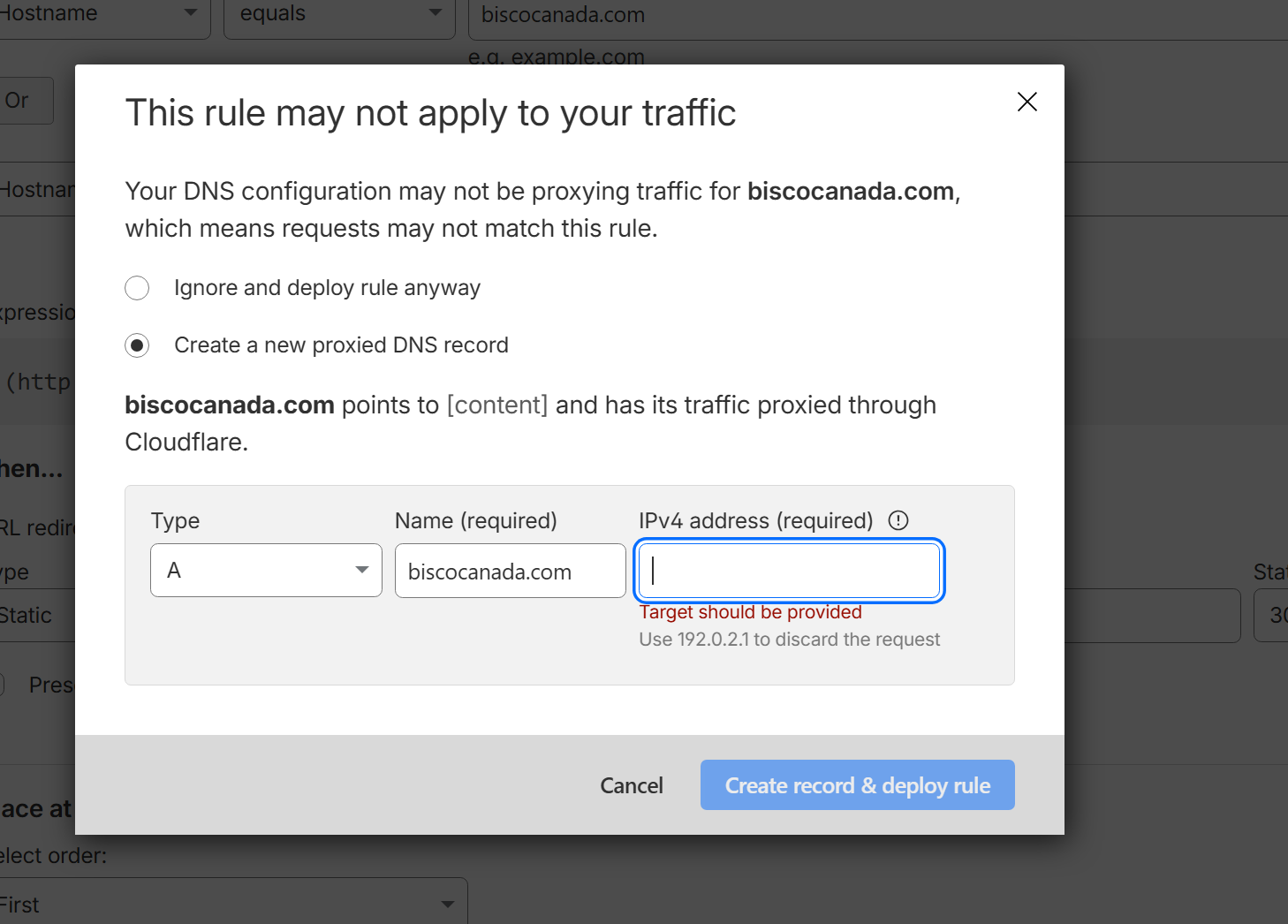Click the expression preview text area
The height and width of the screenshot is (924, 1288).
point(37,382)
